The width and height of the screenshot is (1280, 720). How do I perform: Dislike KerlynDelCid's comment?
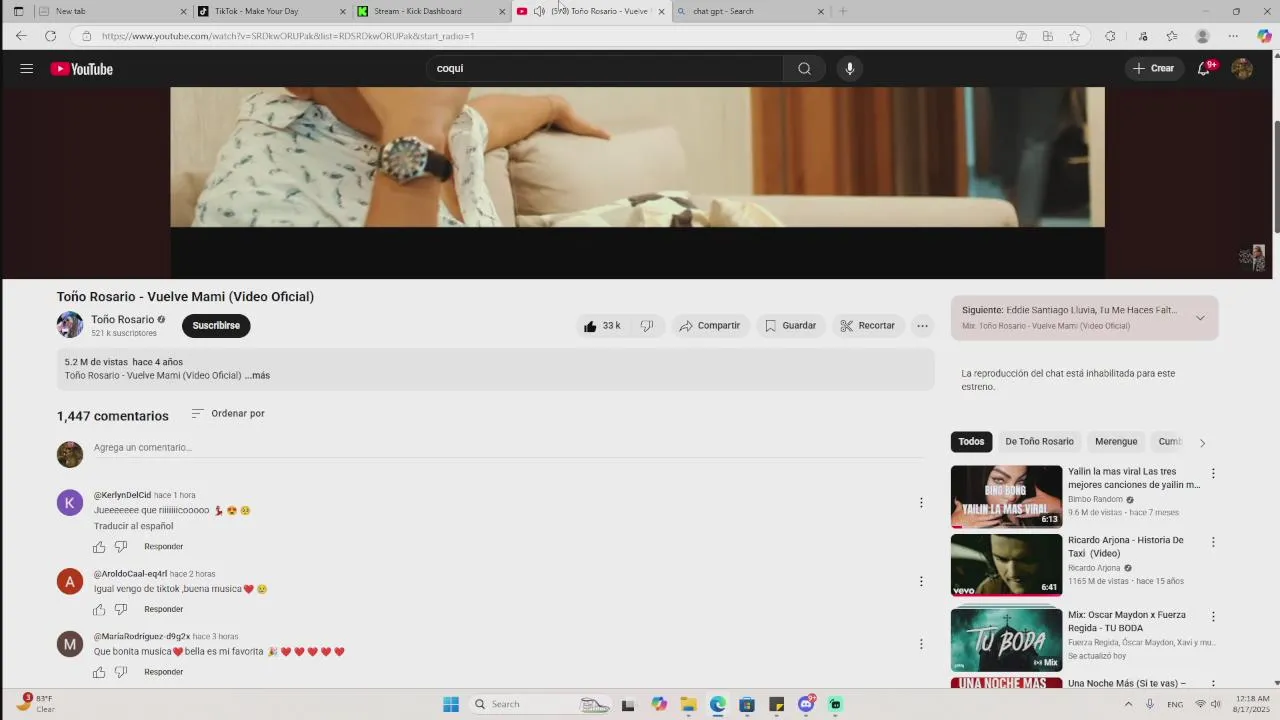pos(121,547)
